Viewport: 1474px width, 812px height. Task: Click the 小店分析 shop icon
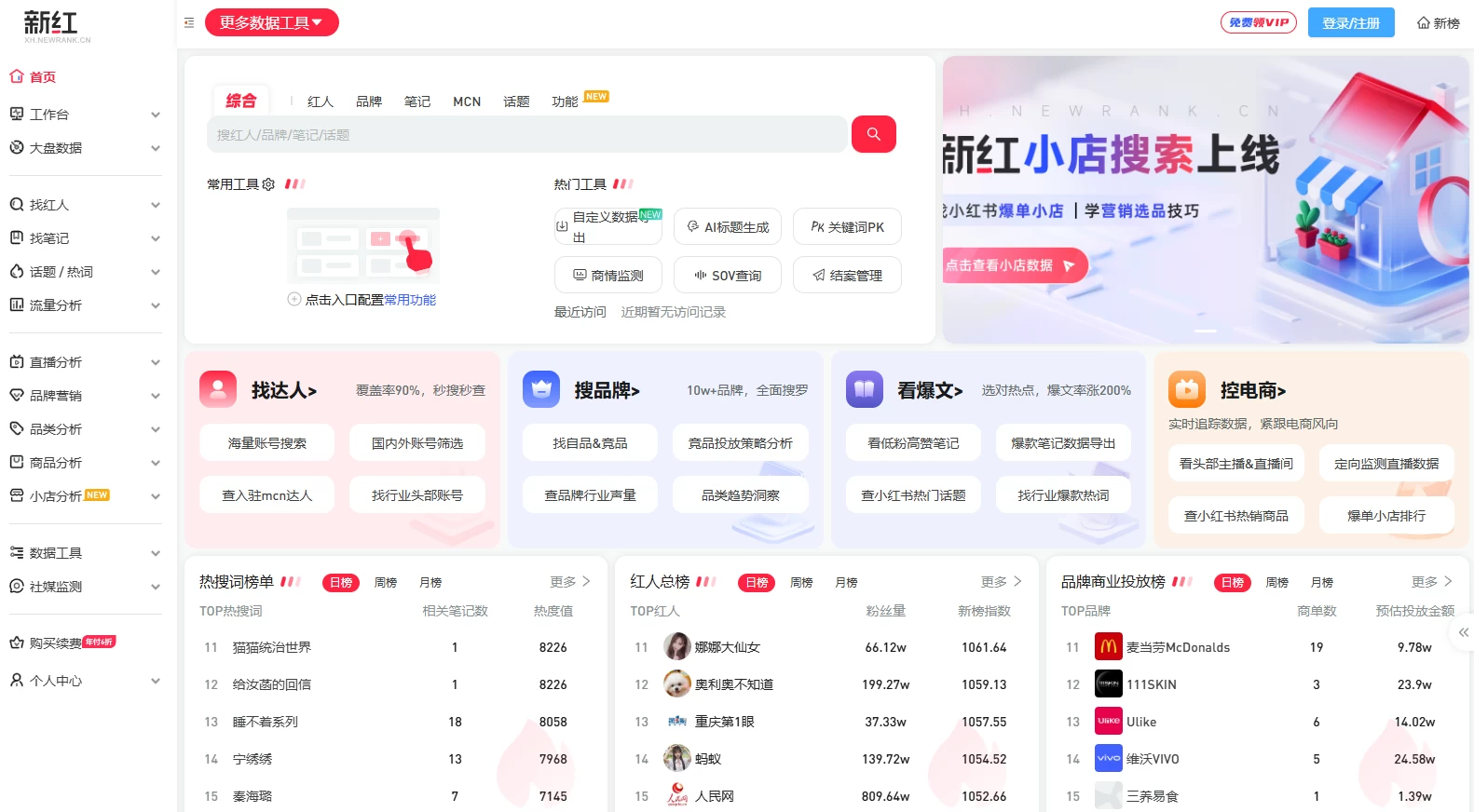tap(16, 495)
